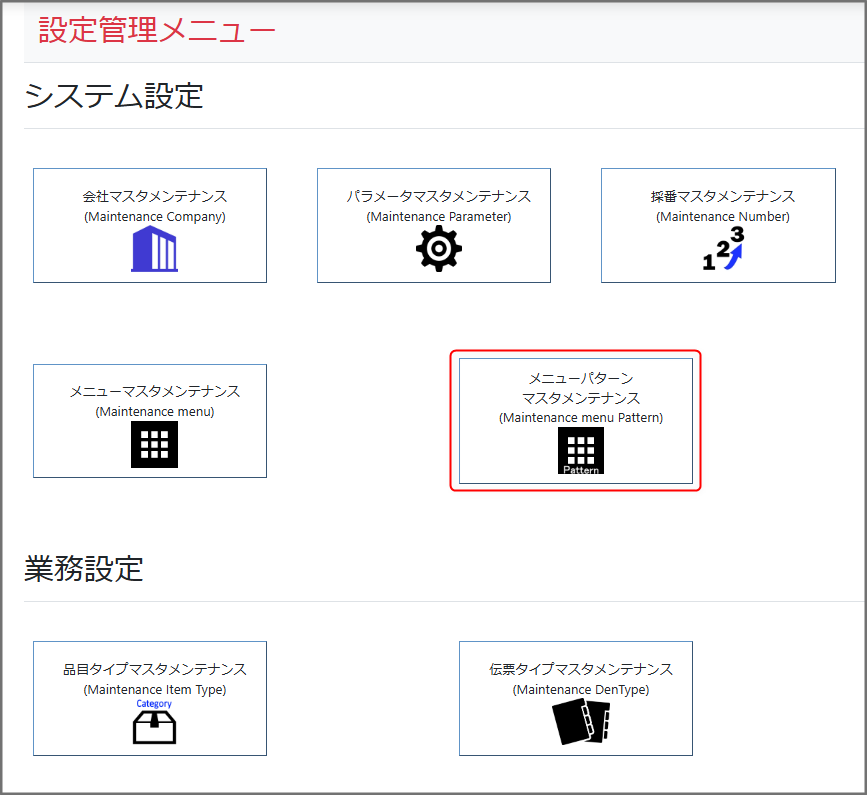Image resolution: width=867 pixels, height=795 pixels.
Task: Click the システム設定 section heading
Action: click(x=113, y=96)
